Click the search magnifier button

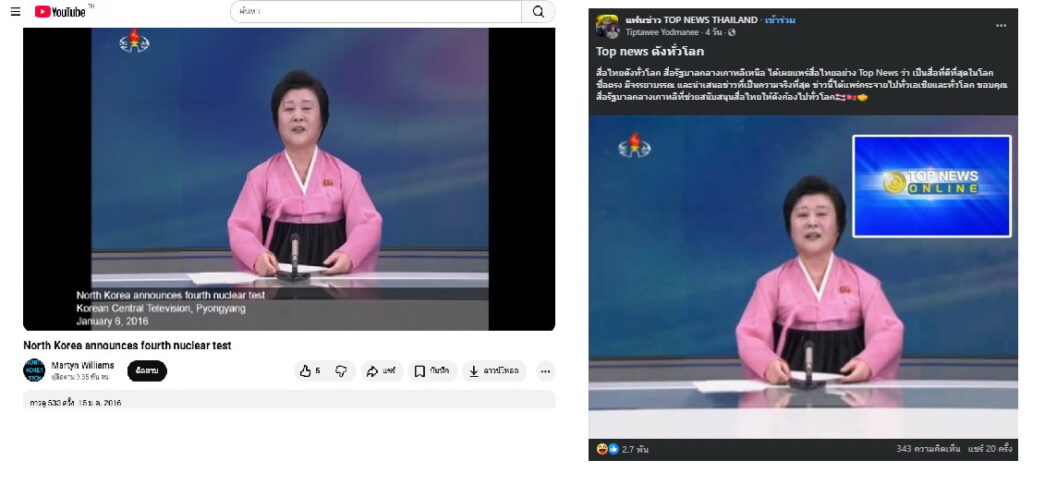[538, 12]
